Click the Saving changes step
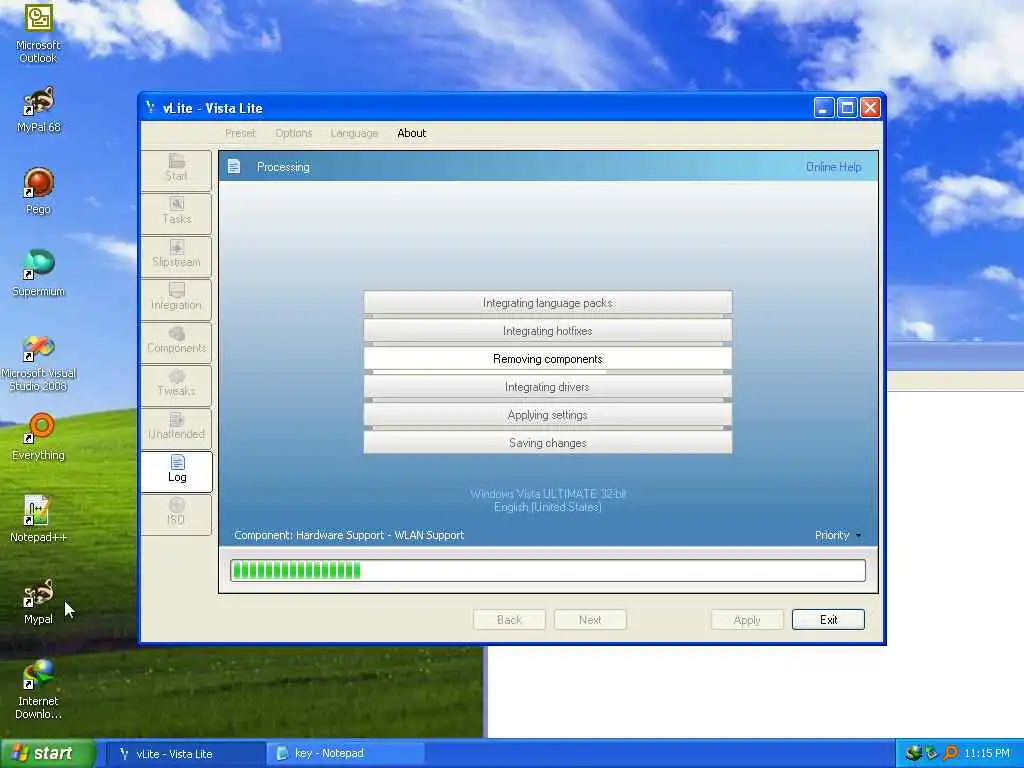 pos(548,443)
